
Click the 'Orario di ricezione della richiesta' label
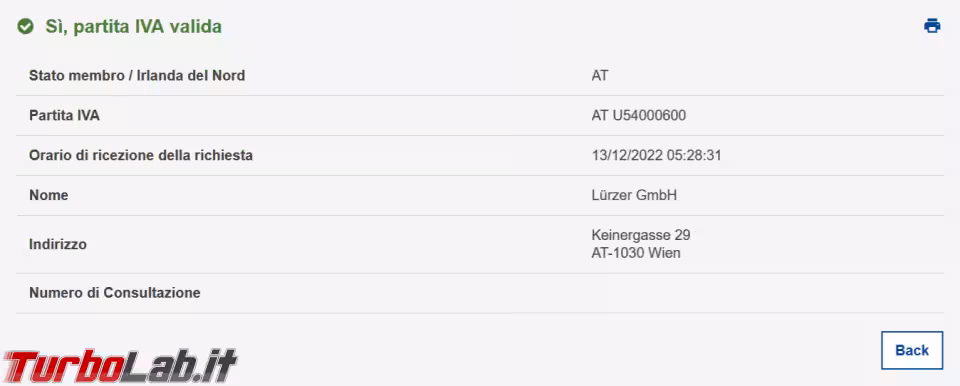pos(141,156)
